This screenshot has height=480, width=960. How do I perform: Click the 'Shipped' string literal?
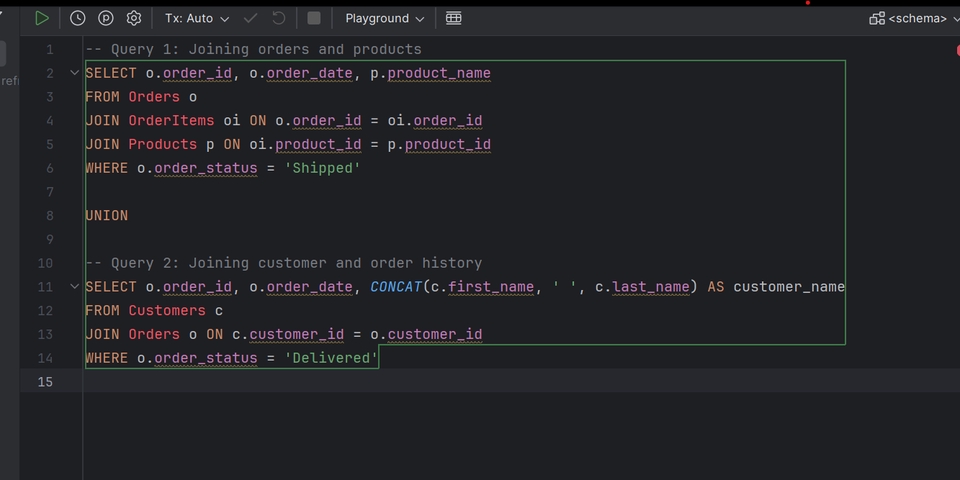323,168
